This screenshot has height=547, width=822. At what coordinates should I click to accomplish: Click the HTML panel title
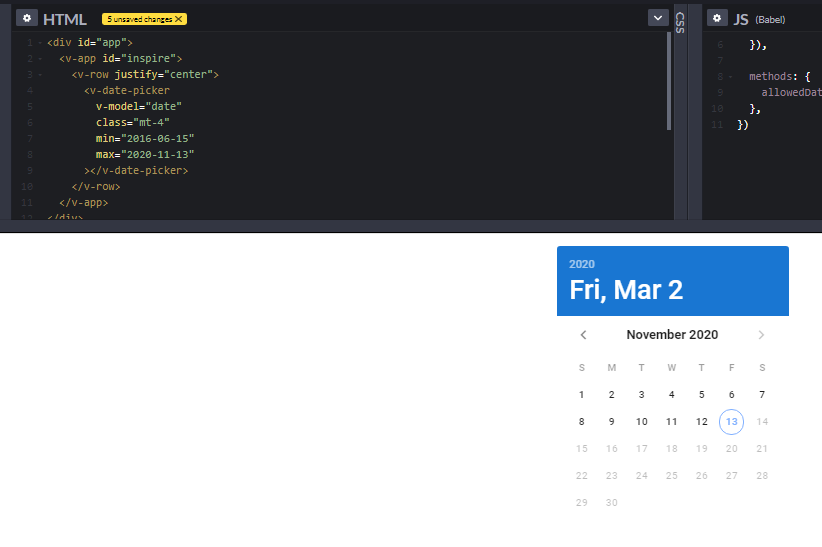[x=64, y=19]
